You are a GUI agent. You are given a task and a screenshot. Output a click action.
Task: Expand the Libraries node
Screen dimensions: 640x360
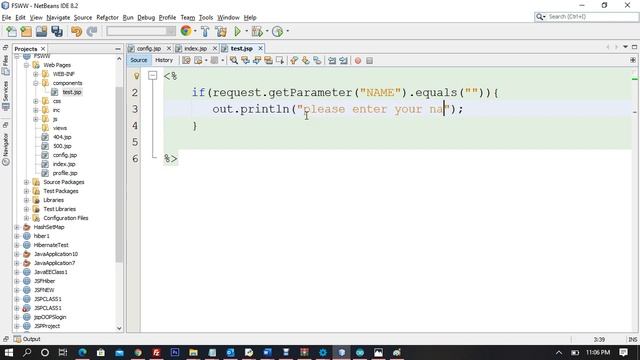pyautogui.click(x=26, y=200)
